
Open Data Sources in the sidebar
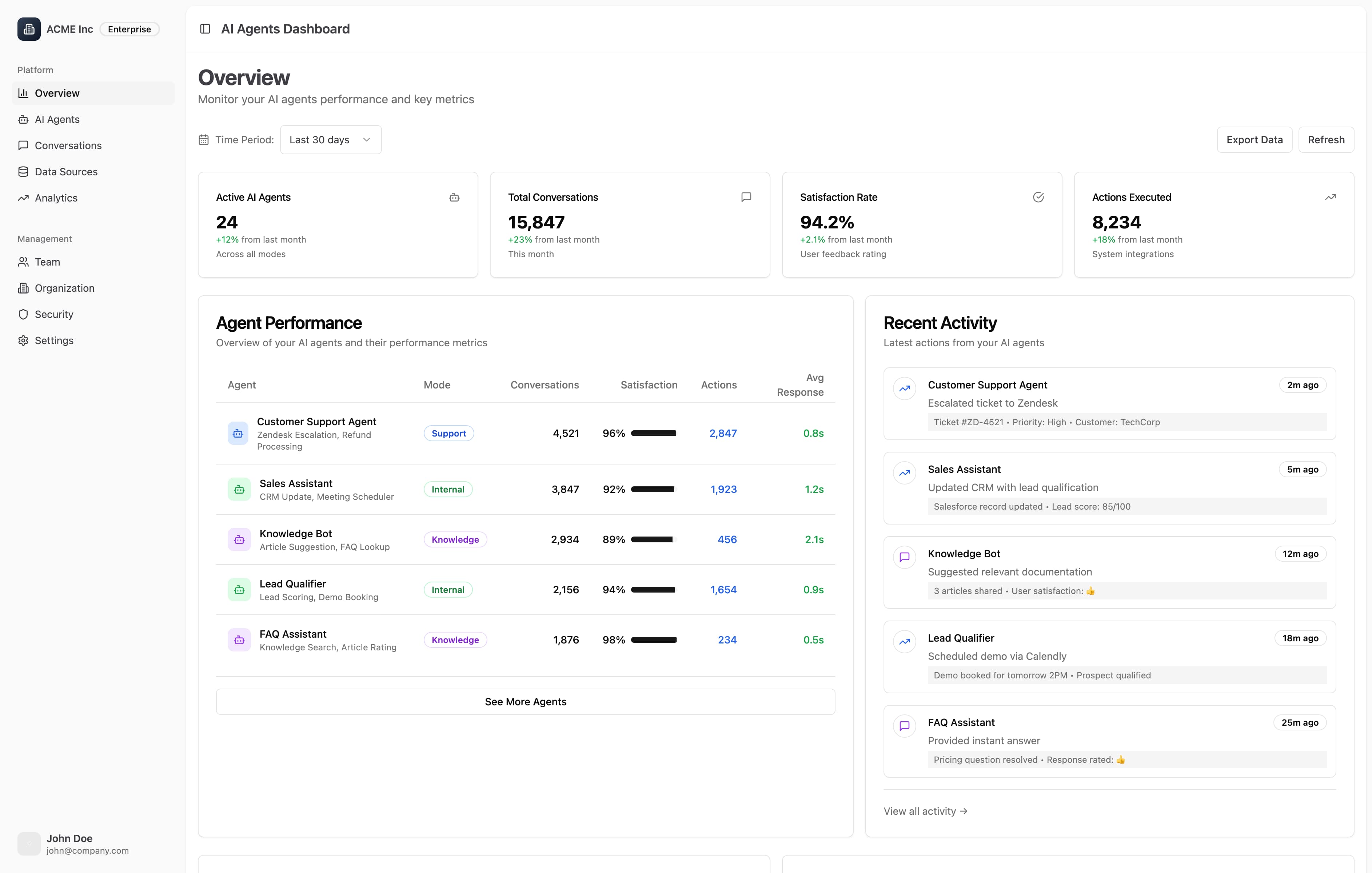coord(93,172)
